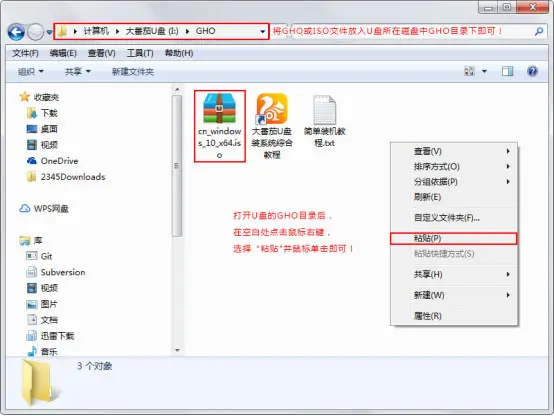Viewport: 554px width, 416px height.
Task: Choose 排序方式(O) in the context menu
Action: [x=454, y=166]
